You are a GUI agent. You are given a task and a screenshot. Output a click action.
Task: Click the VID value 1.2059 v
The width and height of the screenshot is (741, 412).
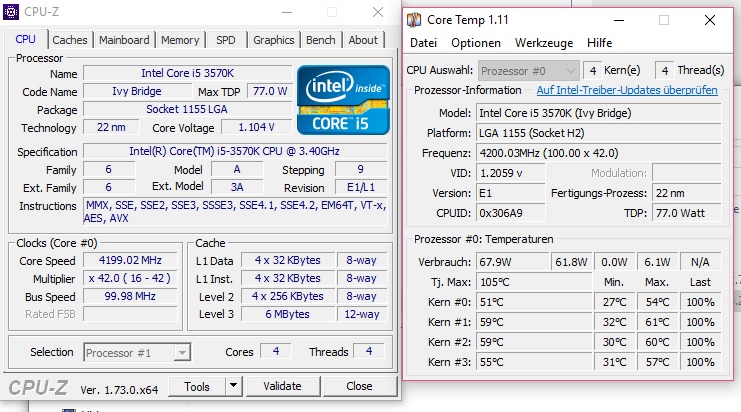pos(510,173)
